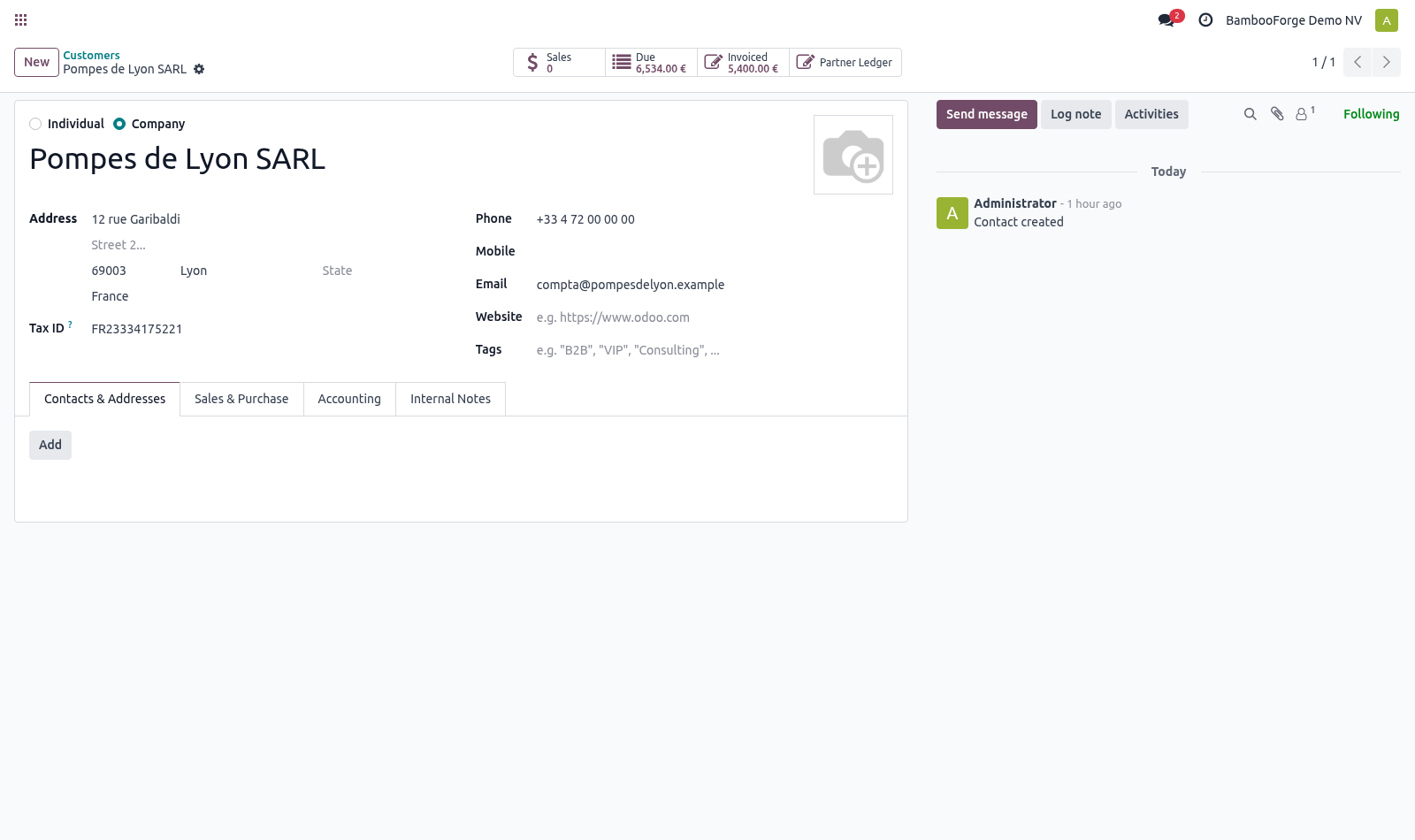Open the conversations messages icon

click(1166, 20)
